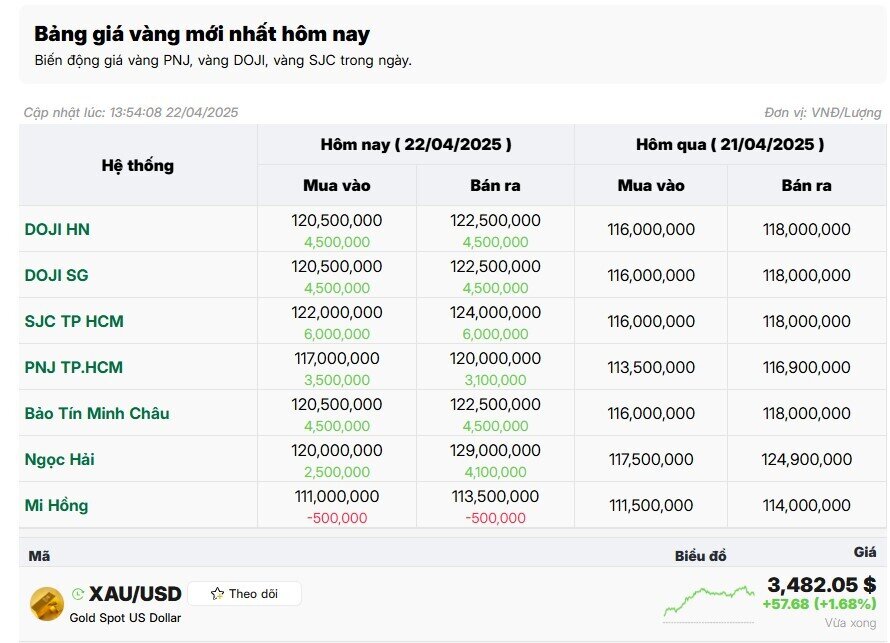Click the gold bar XAU/USD icon

[47, 604]
